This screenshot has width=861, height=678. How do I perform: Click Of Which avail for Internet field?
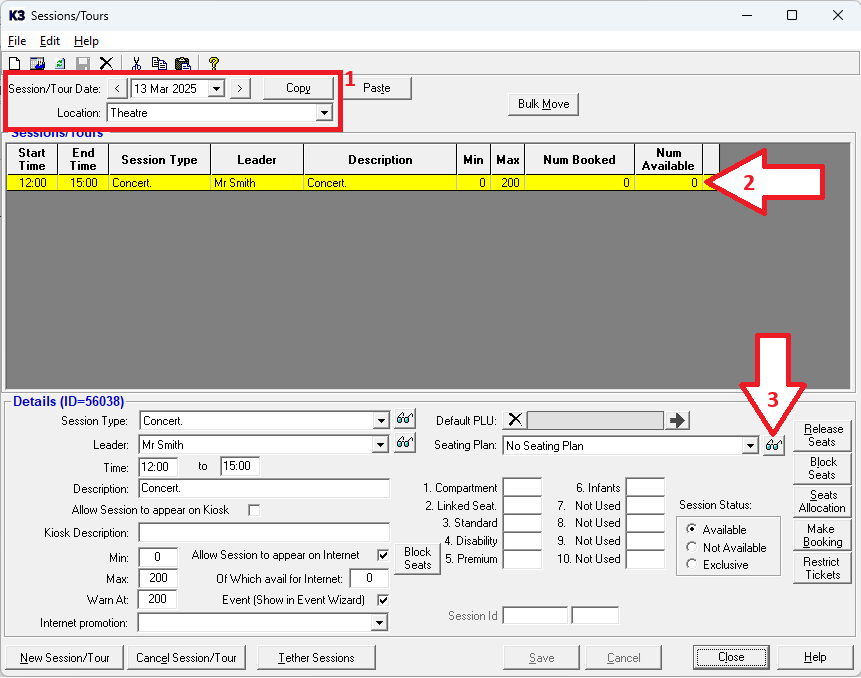click(x=370, y=578)
